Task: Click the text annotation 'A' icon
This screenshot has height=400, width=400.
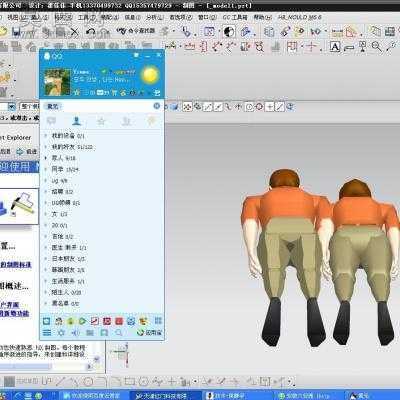Action: 335,46
